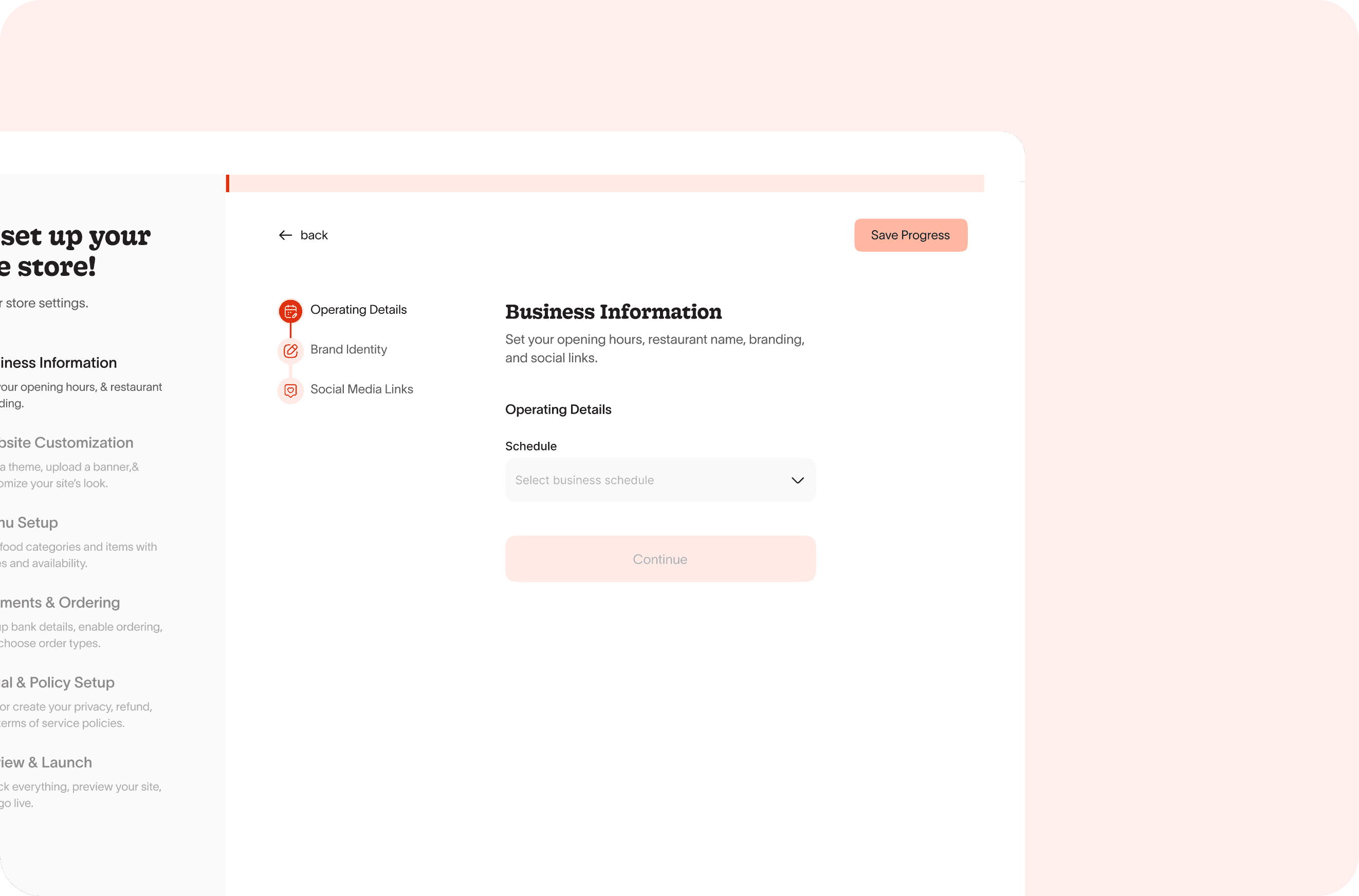Click the back arrow icon

[285, 235]
